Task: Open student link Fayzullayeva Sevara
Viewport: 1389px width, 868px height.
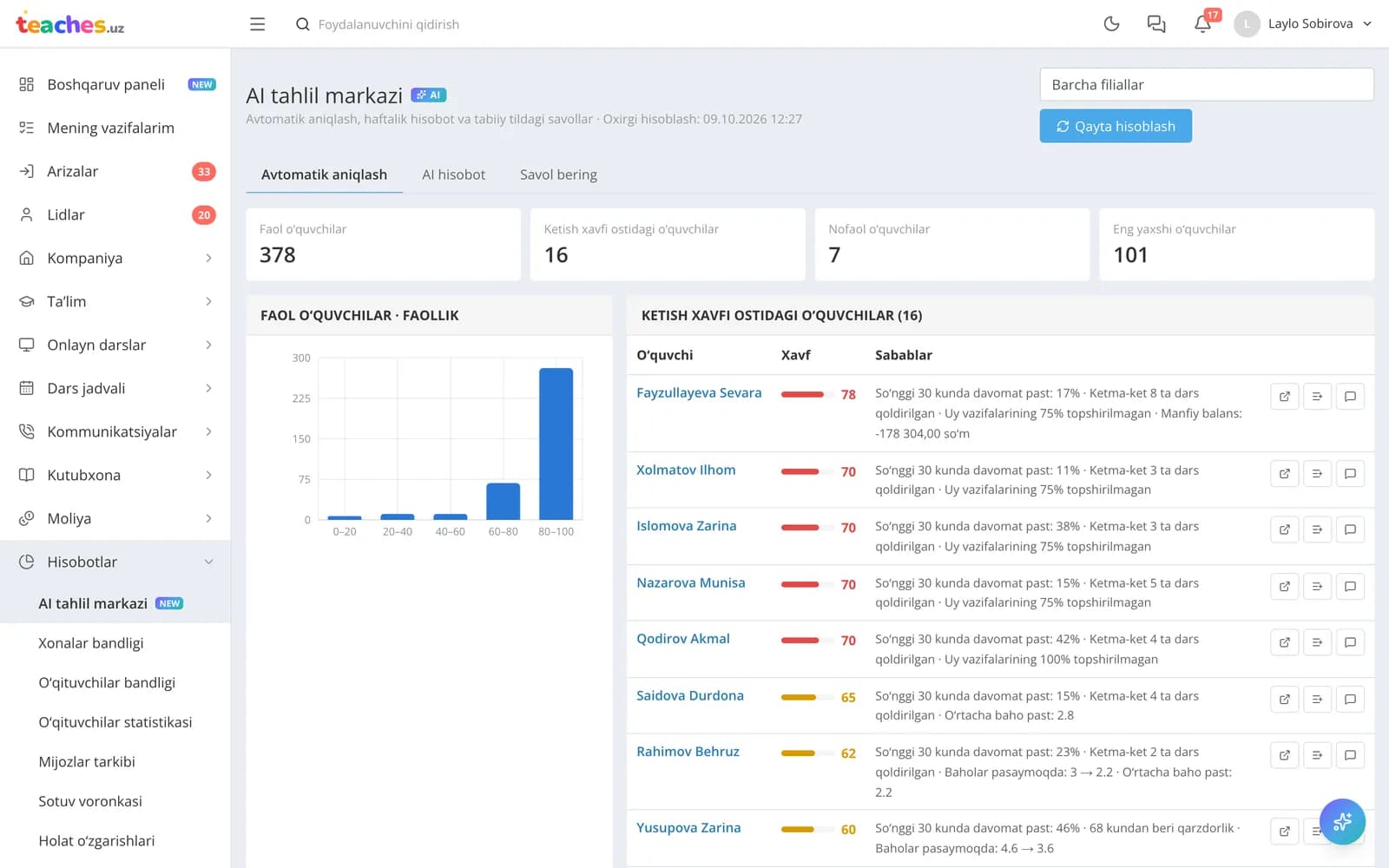Action: click(699, 393)
